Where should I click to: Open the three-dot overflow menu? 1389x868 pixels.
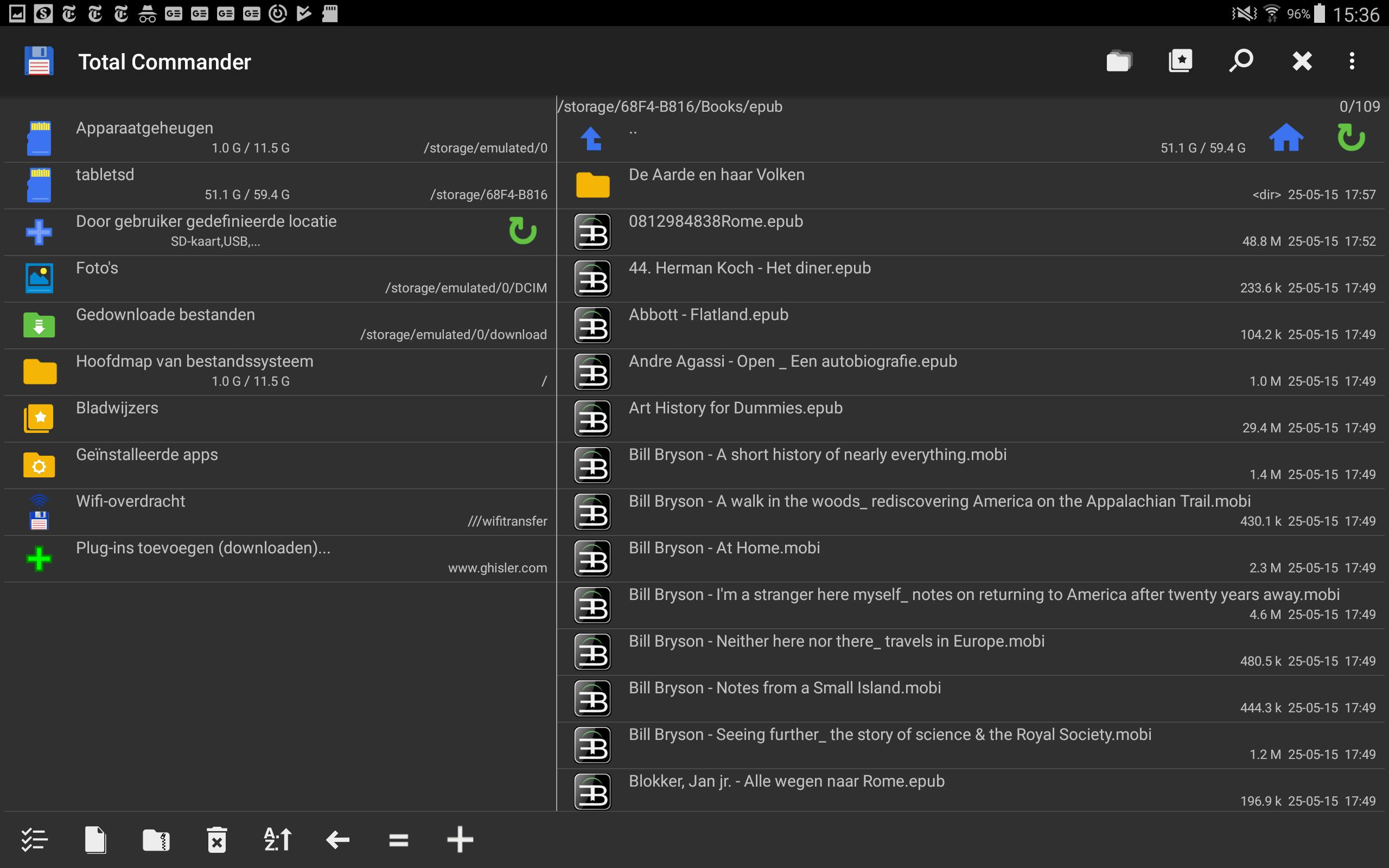tap(1352, 61)
